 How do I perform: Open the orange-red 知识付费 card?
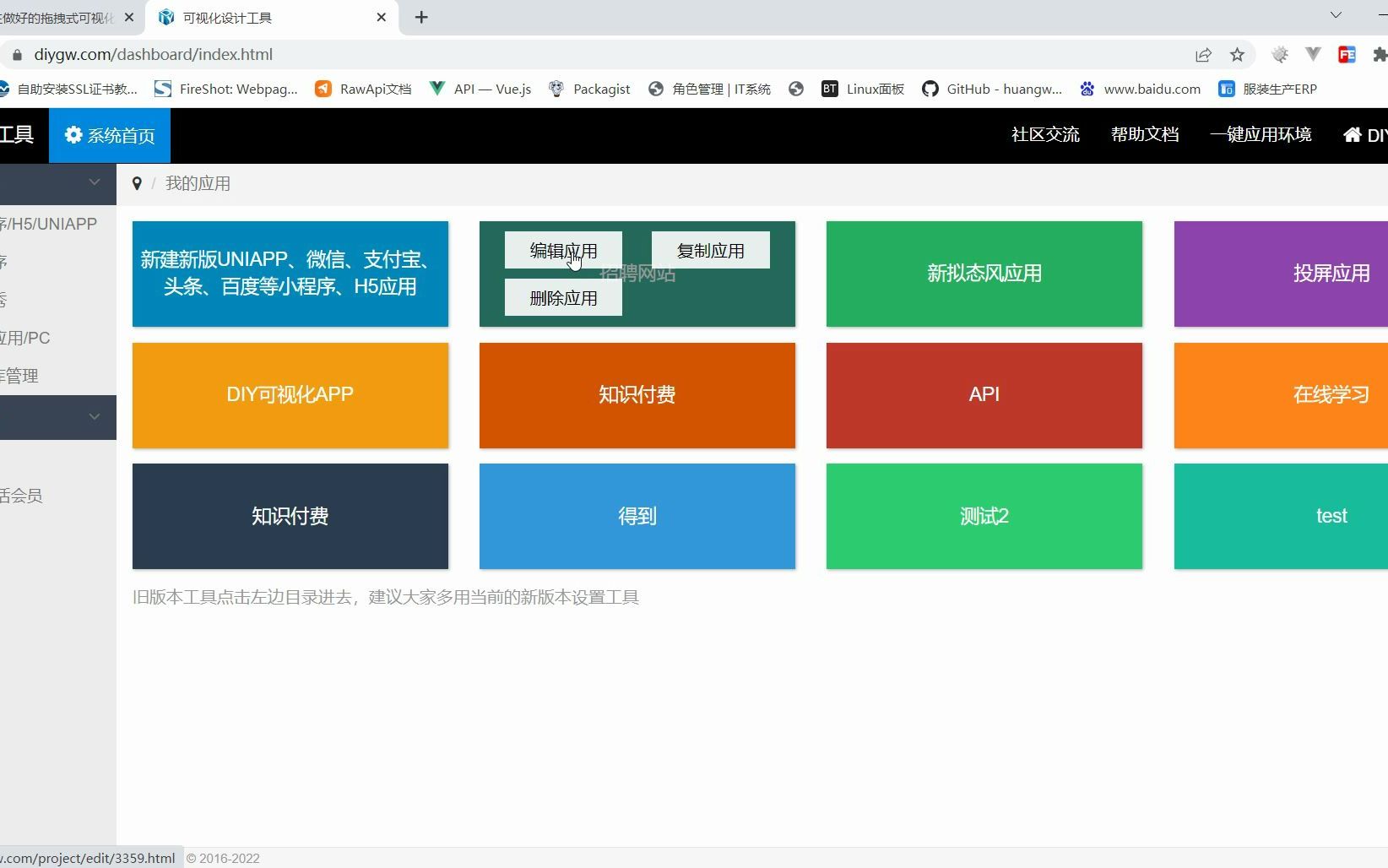(637, 395)
